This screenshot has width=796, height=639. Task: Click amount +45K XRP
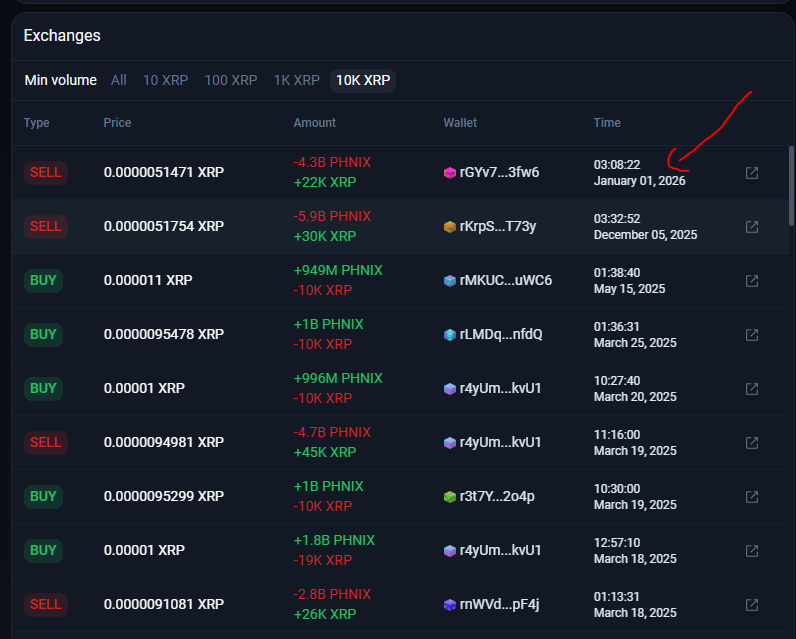click(x=325, y=452)
